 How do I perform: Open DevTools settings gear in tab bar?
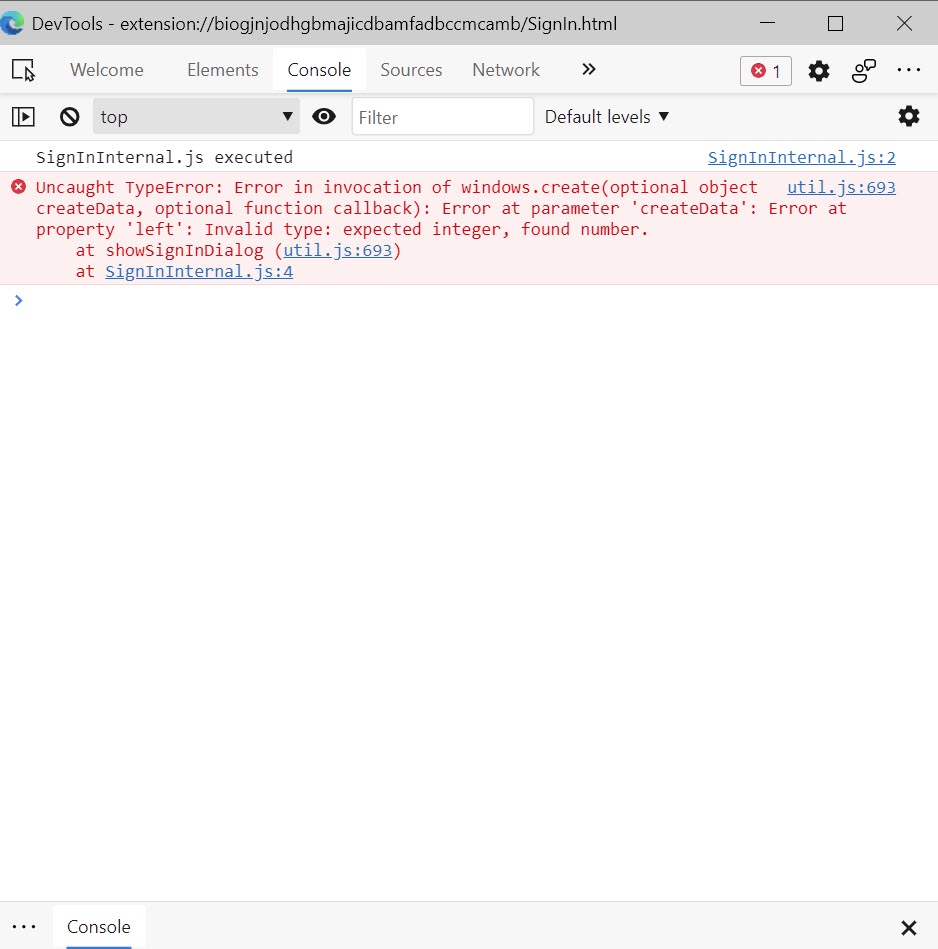819,71
